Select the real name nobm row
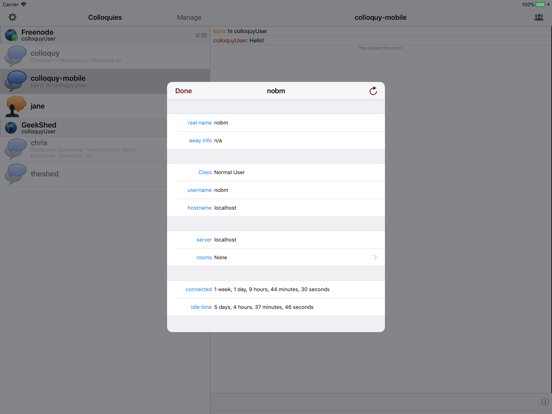The image size is (552, 414). 276,123
